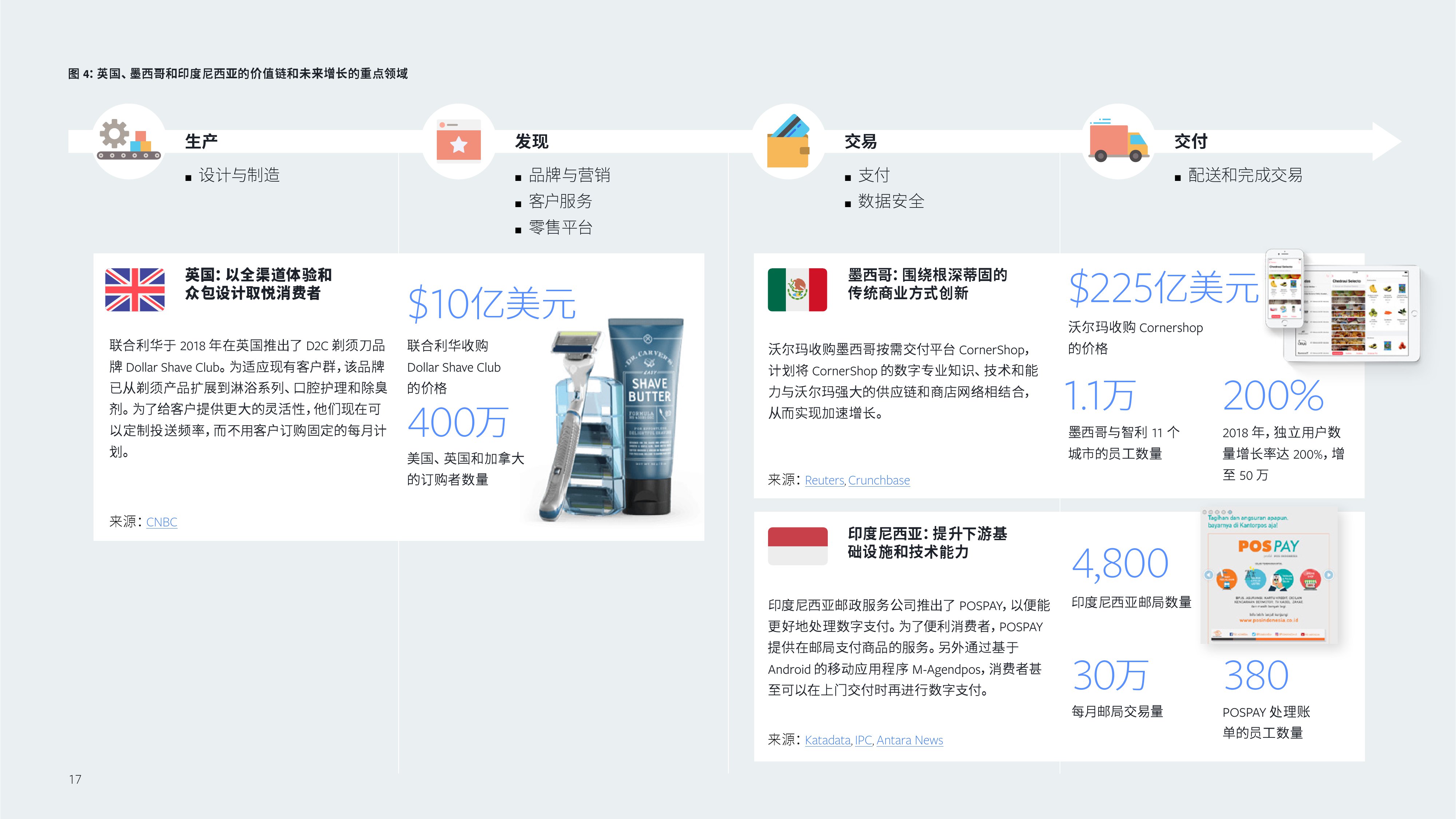Click the Cornershop app screenshot thumbnail
The height and width of the screenshot is (819, 1456).
tap(1345, 308)
